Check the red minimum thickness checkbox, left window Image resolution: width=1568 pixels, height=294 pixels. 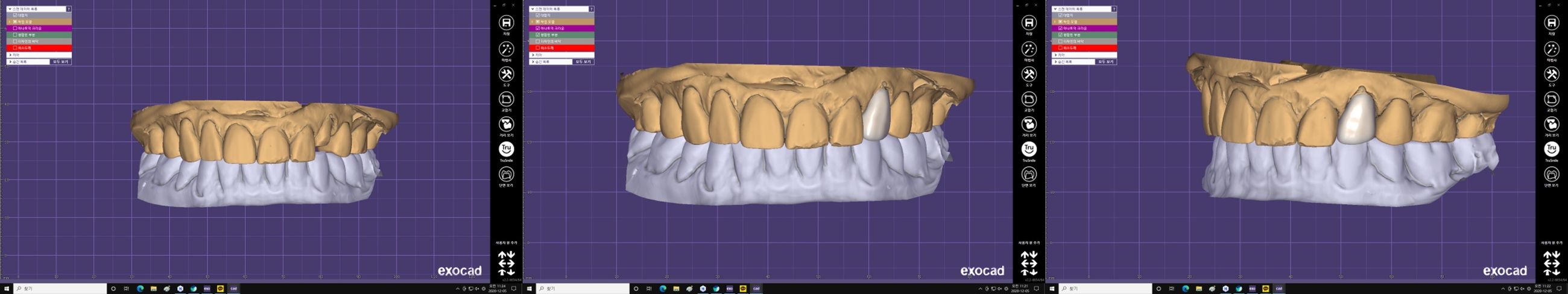(15, 48)
